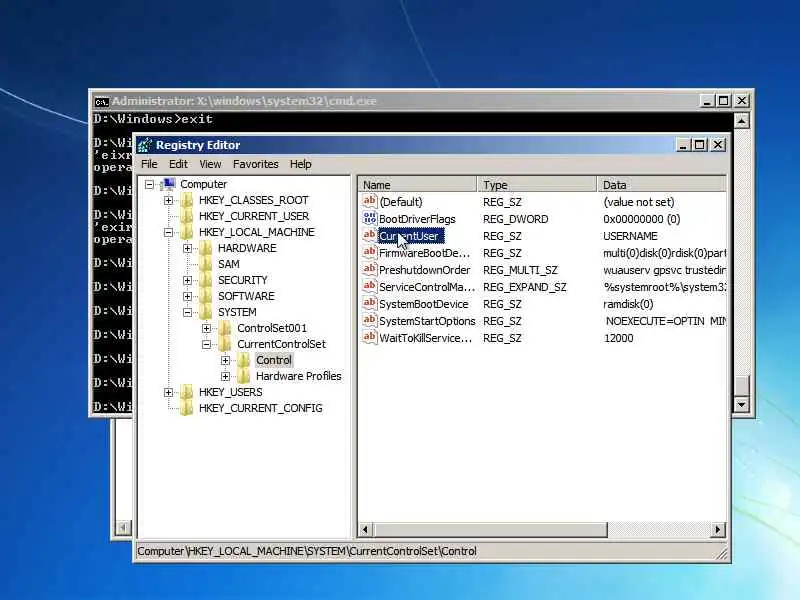
Task: Collapse the SYSTEM key
Action: point(187,312)
